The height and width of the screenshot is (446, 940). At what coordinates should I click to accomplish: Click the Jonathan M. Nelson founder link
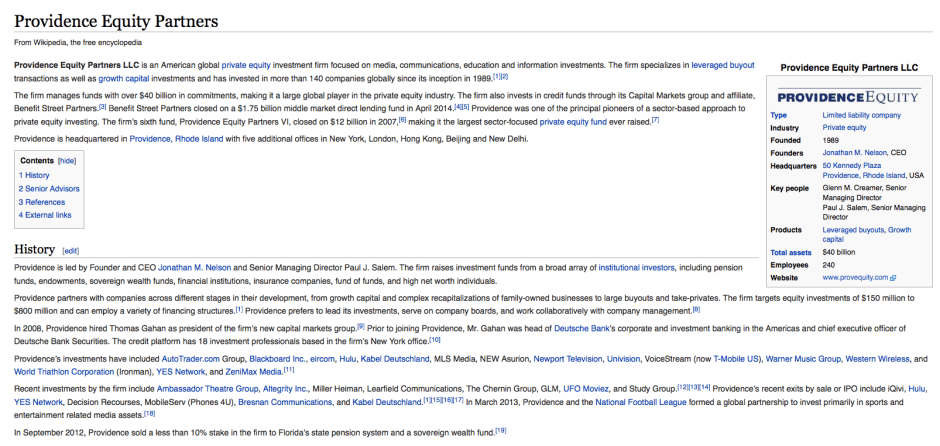tap(853, 153)
